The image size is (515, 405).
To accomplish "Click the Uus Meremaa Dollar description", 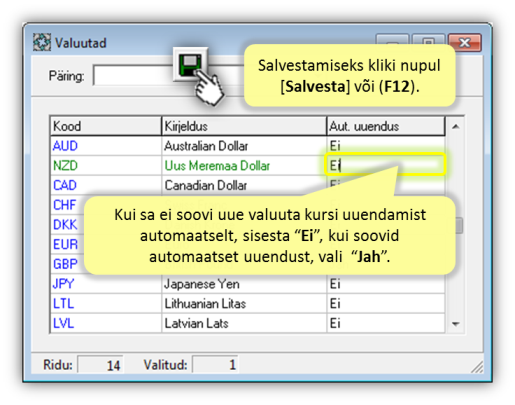I will pos(217,166).
